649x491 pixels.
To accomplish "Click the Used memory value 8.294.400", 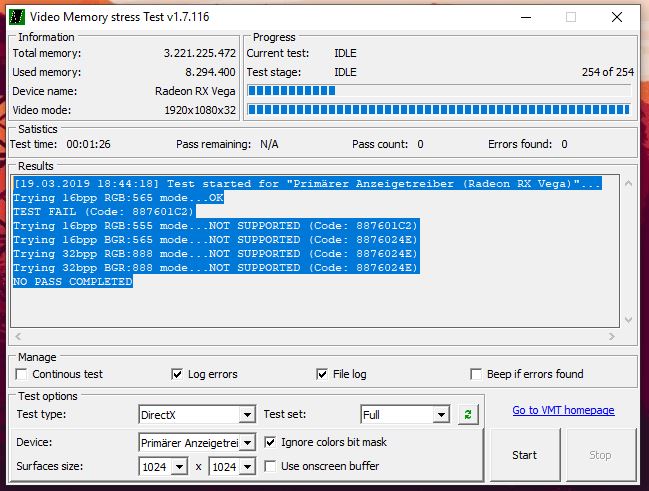I will [x=210, y=72].
